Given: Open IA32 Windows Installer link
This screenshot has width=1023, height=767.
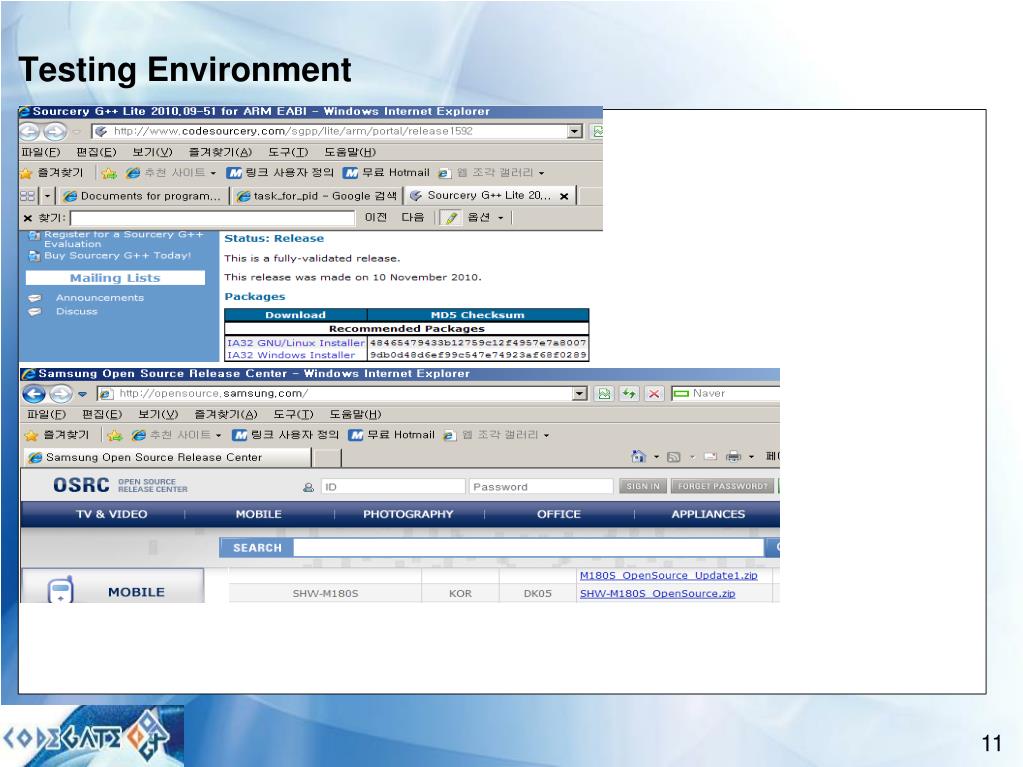Looking at the screenshot, I should click(291, 355).
